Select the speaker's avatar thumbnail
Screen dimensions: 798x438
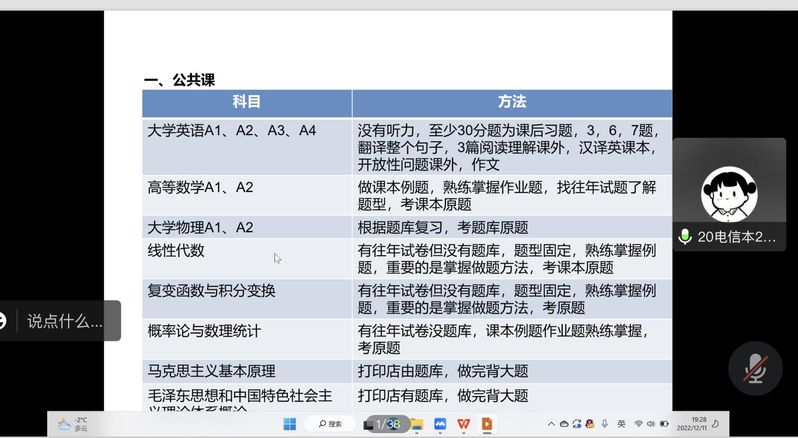729,192
